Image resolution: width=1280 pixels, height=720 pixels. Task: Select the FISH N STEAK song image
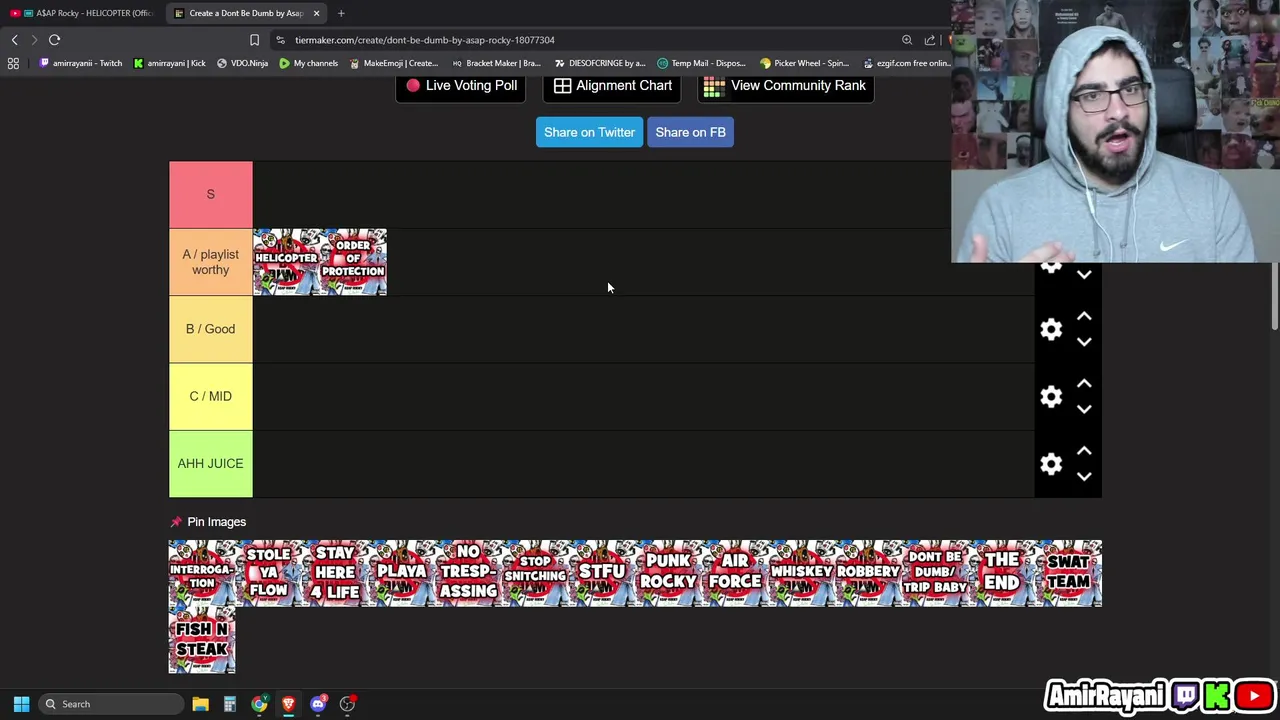pyautogui.click(x=202, y=640)
